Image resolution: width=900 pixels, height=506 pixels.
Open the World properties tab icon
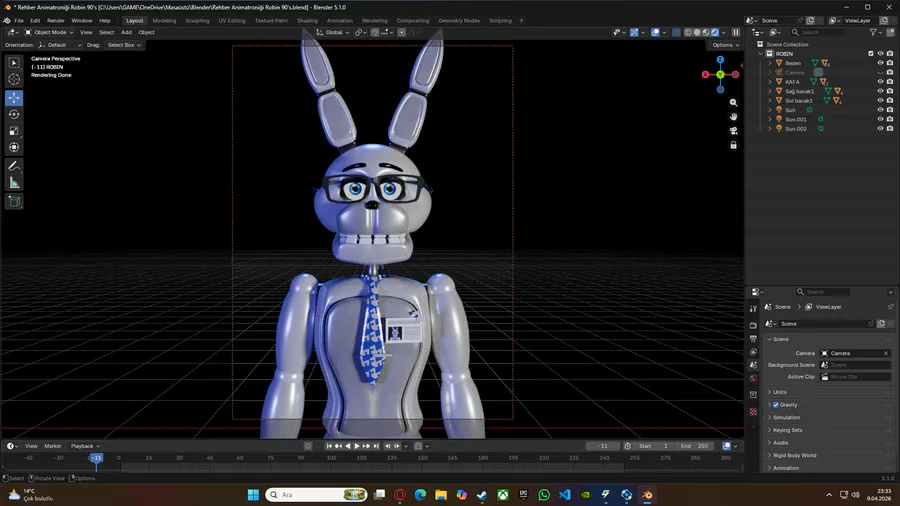753,379
